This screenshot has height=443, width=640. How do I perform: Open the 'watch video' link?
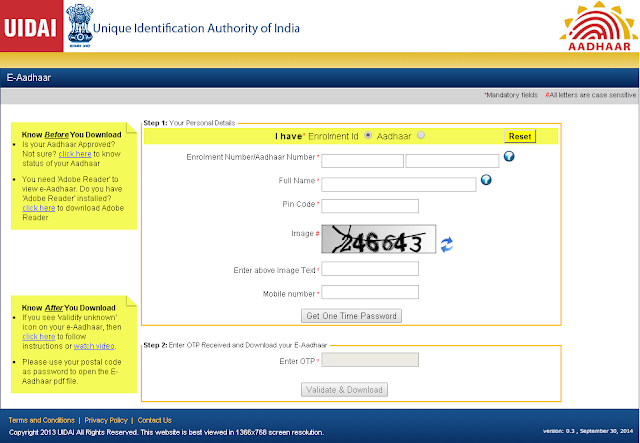[x=94, y=346]
